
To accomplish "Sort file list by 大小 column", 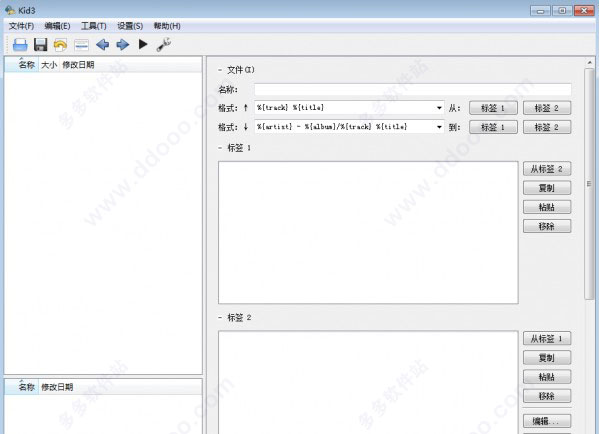I will [49, 65].
